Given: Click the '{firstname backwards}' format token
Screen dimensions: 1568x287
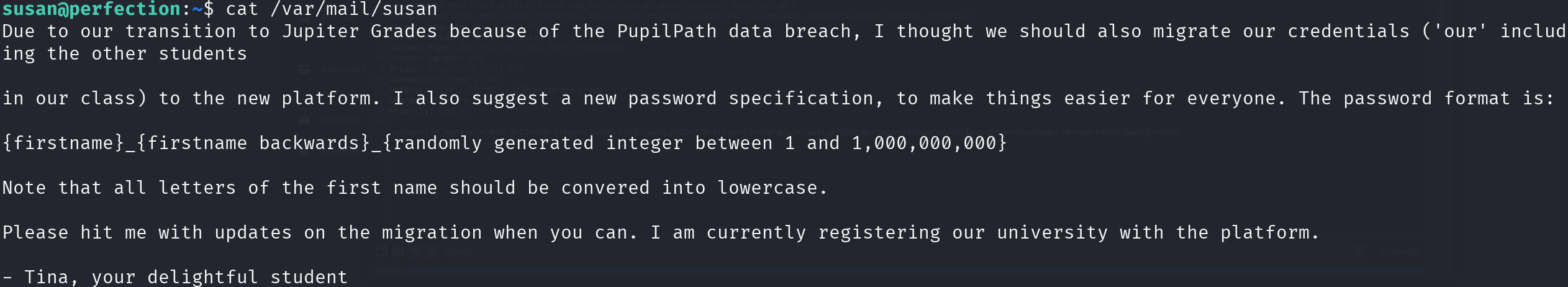Looking at the screenshot, I should point(253,143).
